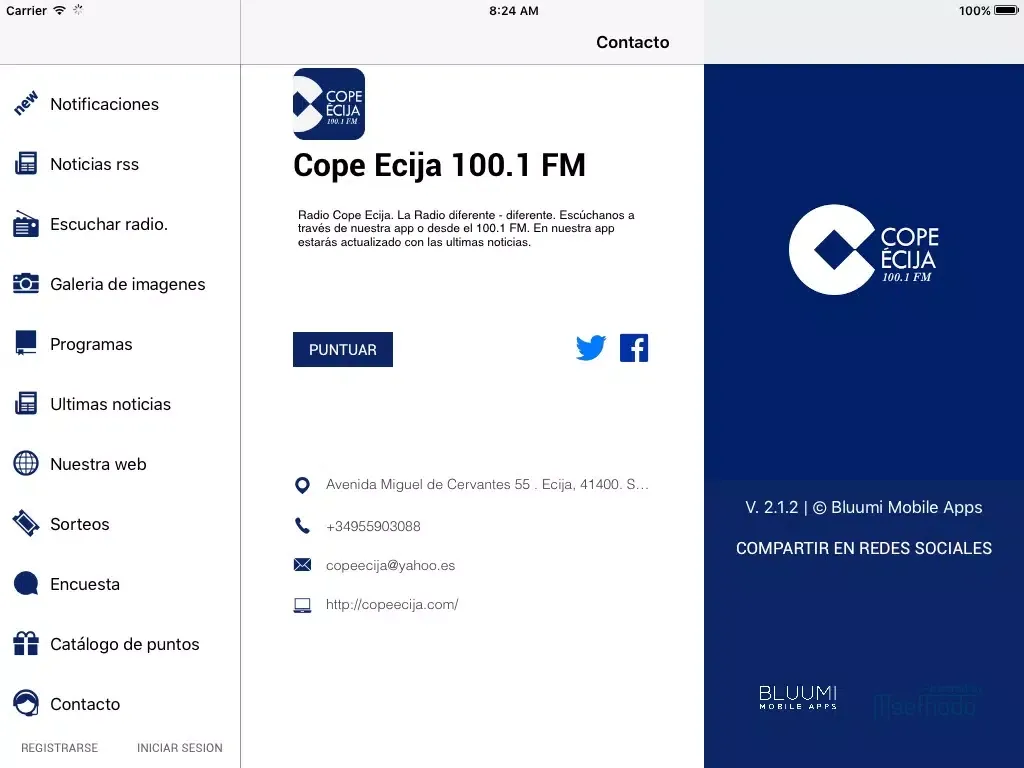Tap the Radio Cope Ecija description paragraph

click(x=466, y=228)
